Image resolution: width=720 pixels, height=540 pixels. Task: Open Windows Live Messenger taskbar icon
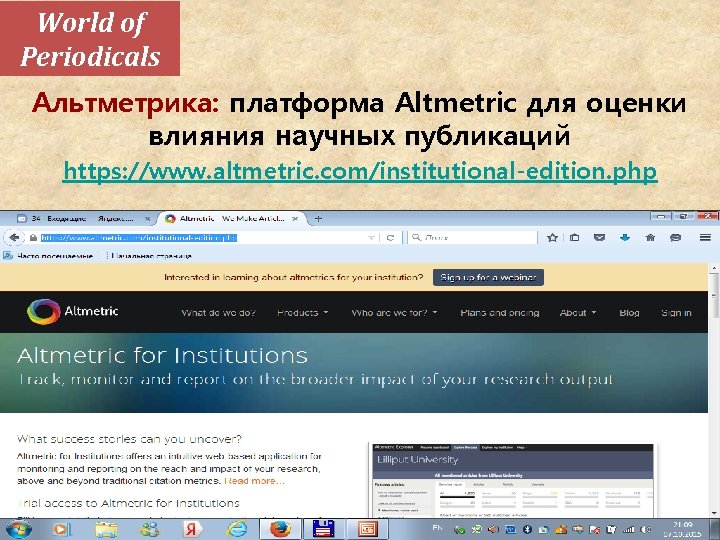point(149,529)
